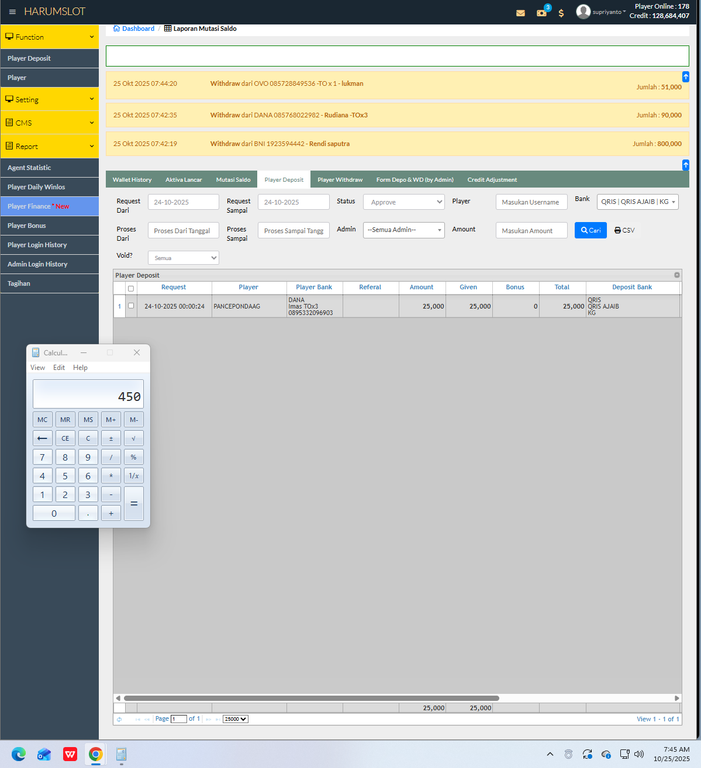
Task: Open the Form Depo & WD (by Admin) tab
Action: 415,180
